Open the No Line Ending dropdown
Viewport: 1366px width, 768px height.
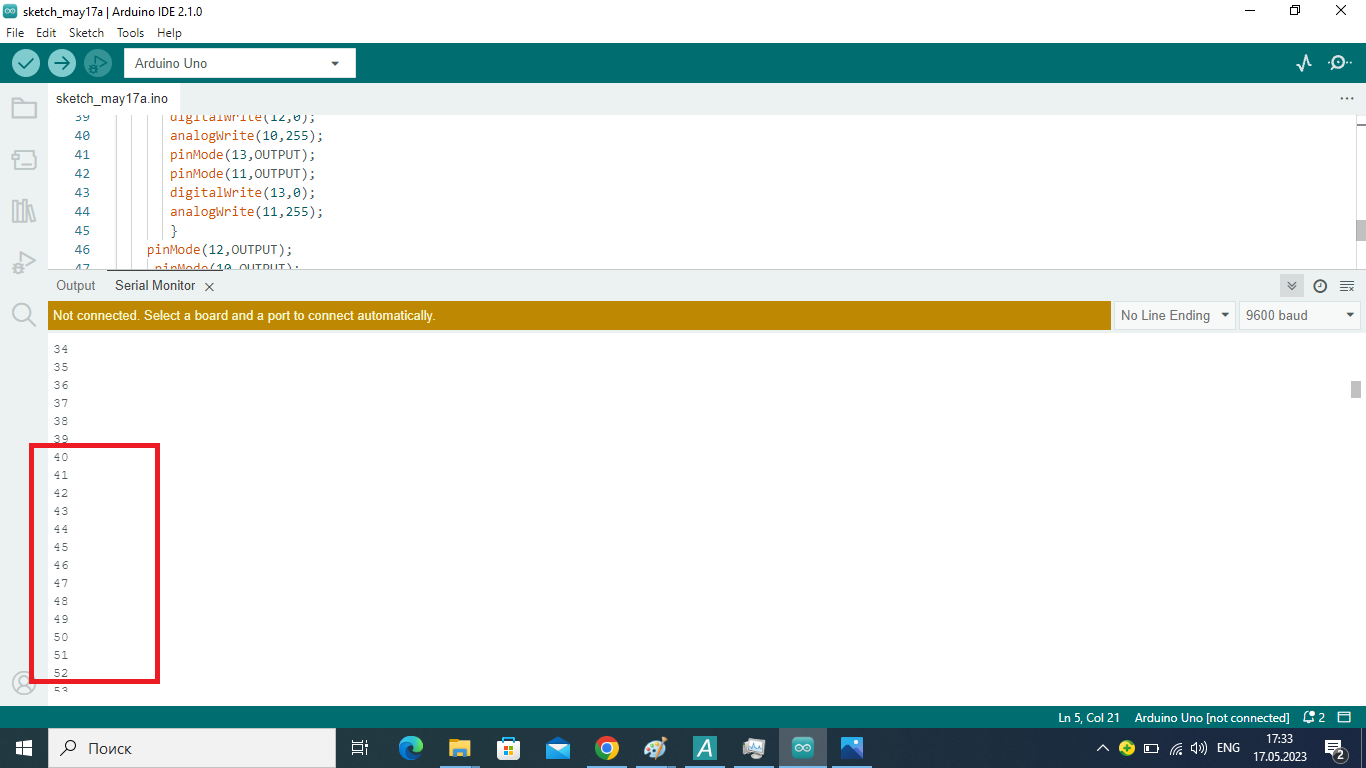[x=1175, y=315]
